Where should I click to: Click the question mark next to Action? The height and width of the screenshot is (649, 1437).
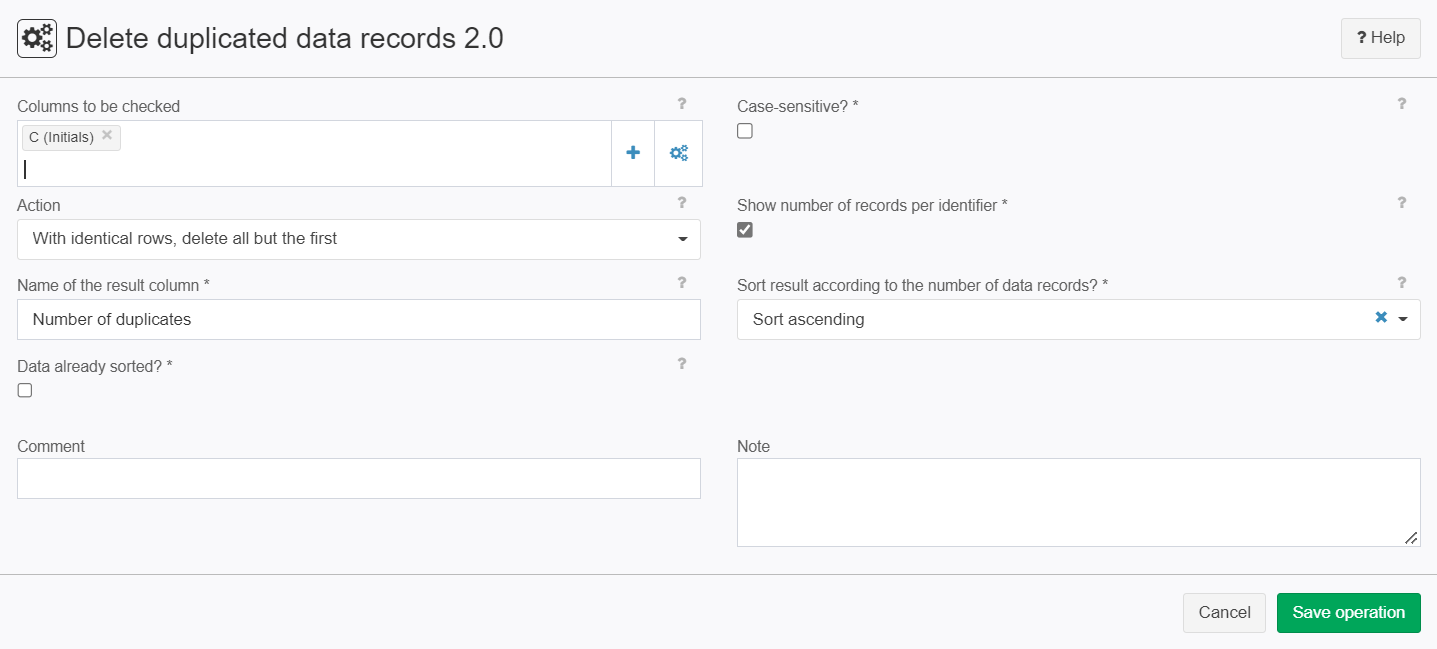tap(682, 203)
